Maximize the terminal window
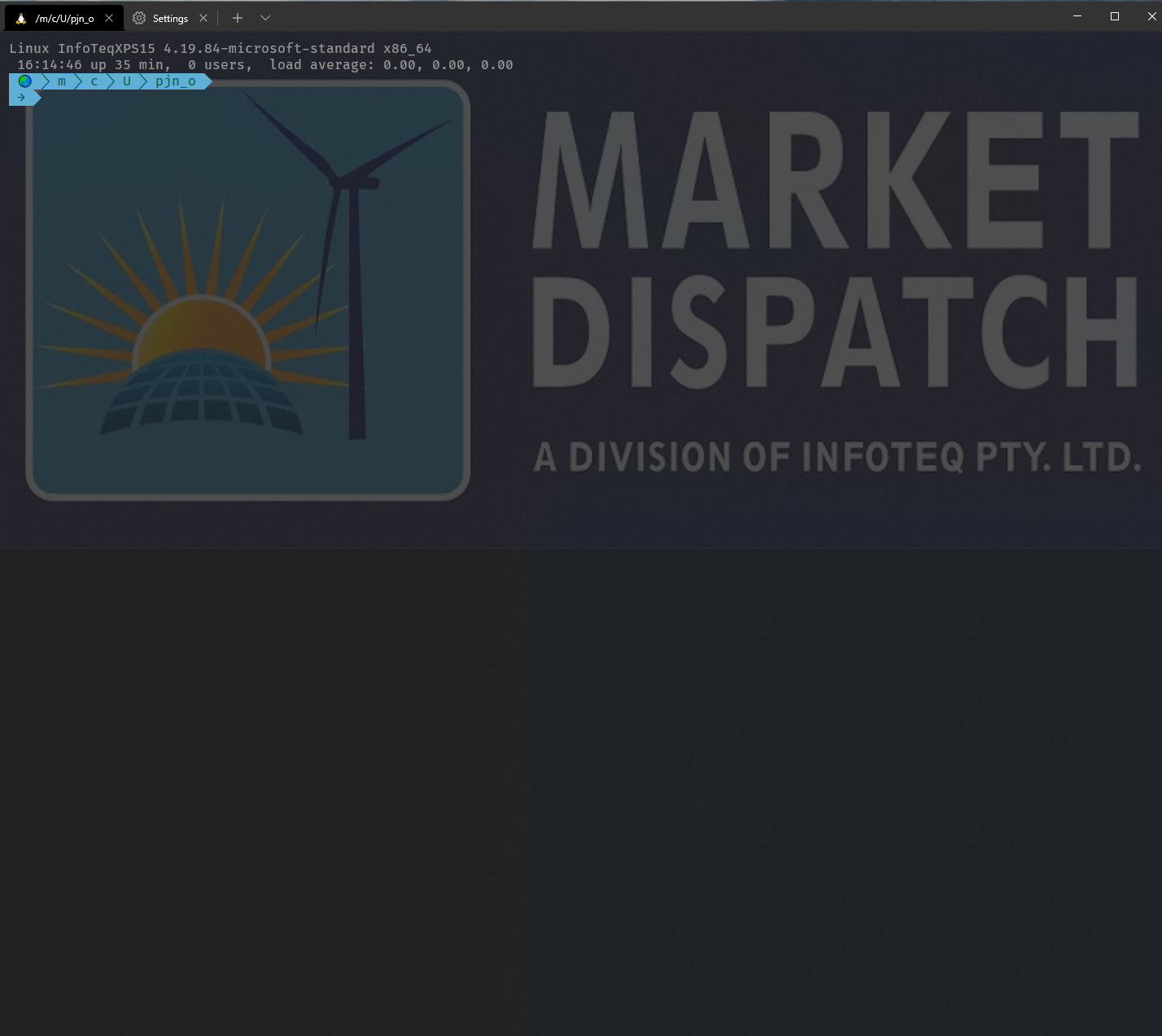The width and height of the screenshot is (1162, 1036). (1115, 16)
